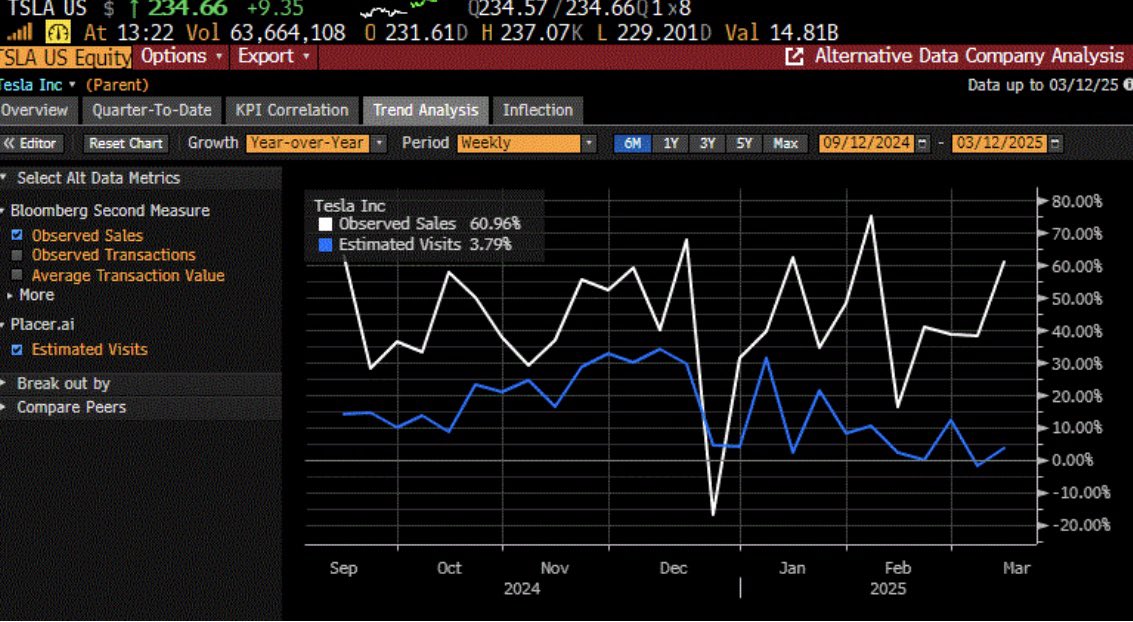The width and height of the screenshot is (1133, 622).
Task: Select the 5Y range button
Action: pyautogui.click(x=744, y=144)
